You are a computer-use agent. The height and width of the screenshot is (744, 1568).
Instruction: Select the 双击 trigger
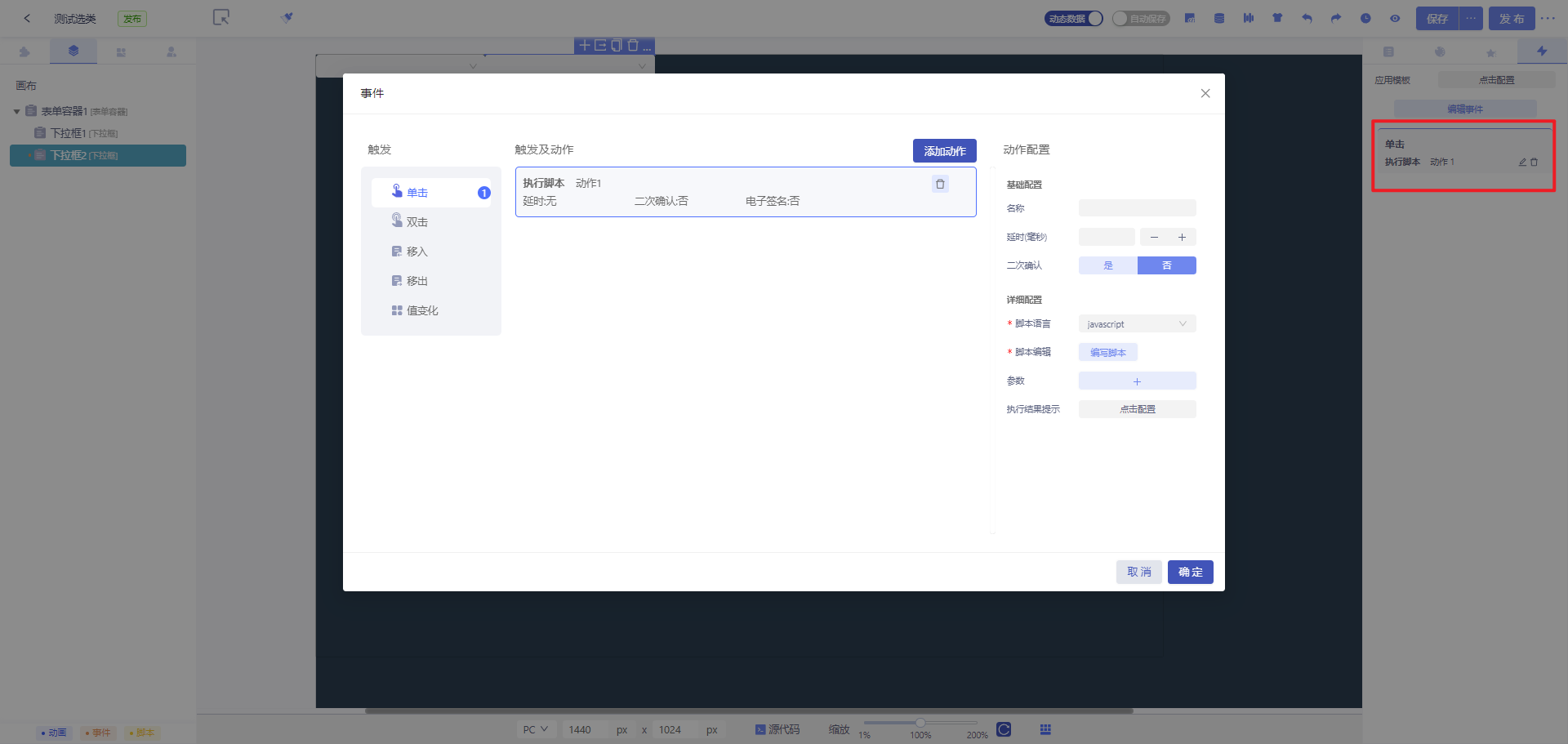[431, 222]
